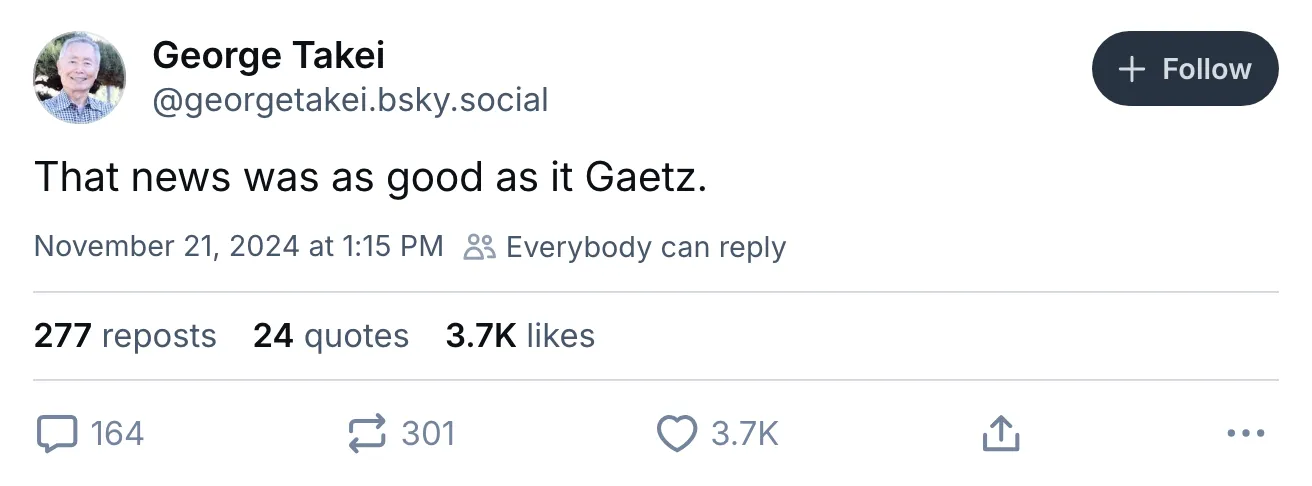The image size is (1312, 486).
Task: Open the @georgetakei.bsky.social handle link
Action: click(349, 100)
